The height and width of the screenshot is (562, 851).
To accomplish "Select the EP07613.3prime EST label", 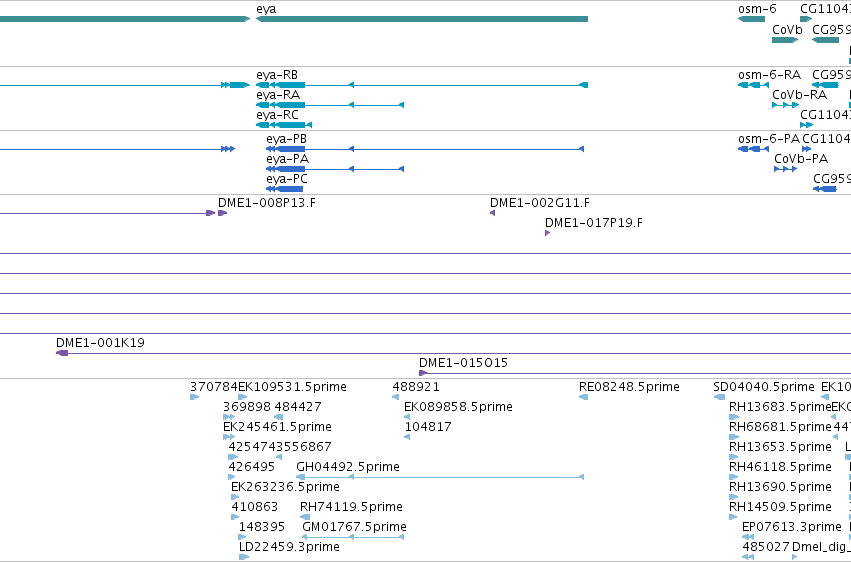I will coord(791,527).
